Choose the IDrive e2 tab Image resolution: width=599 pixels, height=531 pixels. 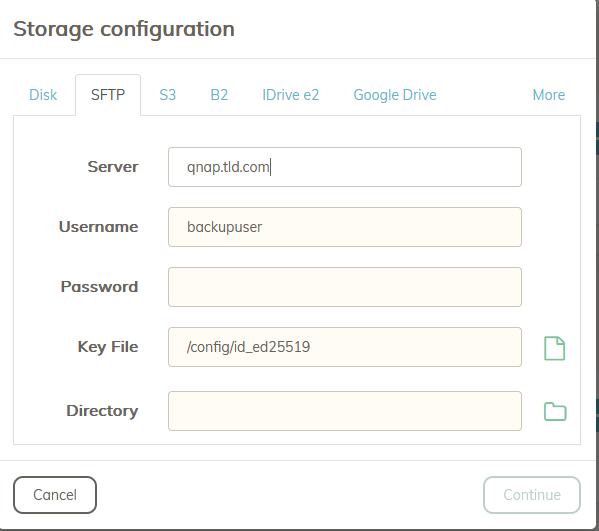[290, 95]
